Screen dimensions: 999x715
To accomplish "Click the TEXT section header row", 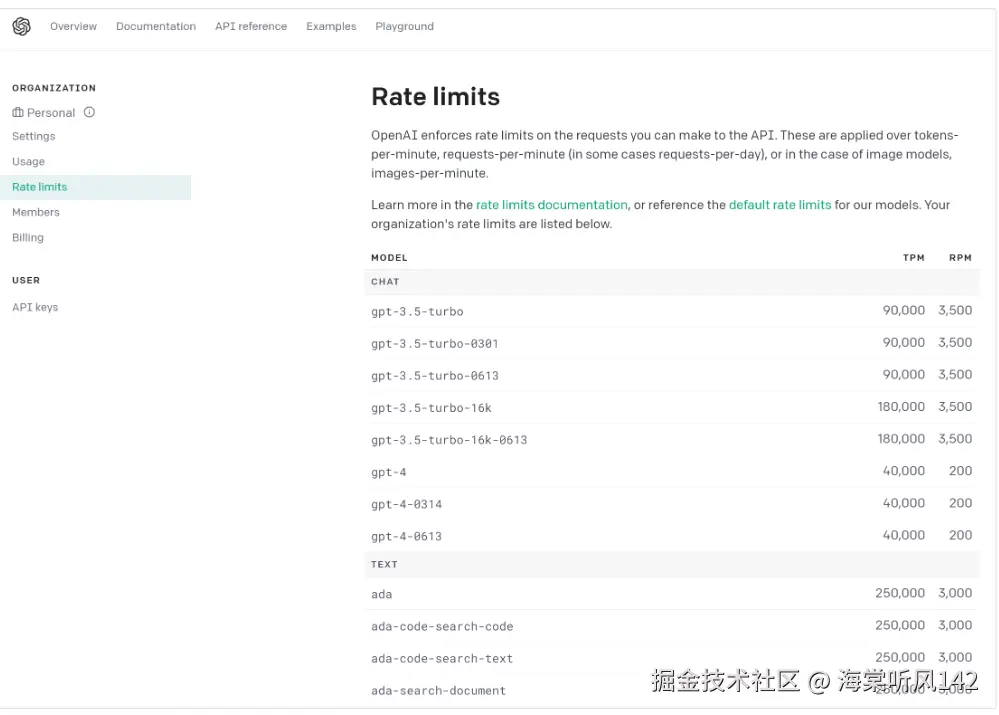I will coord(672,565).
